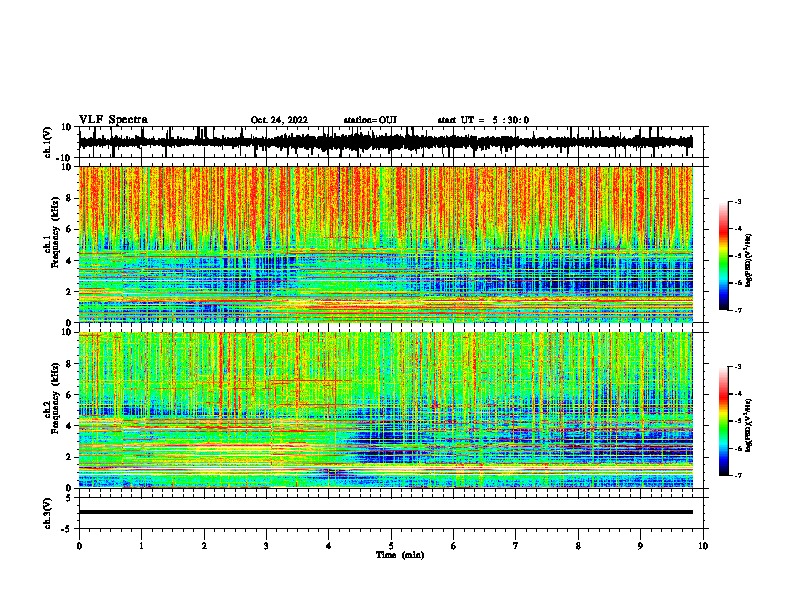
Task: Click the ch.1 spectrogram color scale bar
Action: [x=723, y=256]
